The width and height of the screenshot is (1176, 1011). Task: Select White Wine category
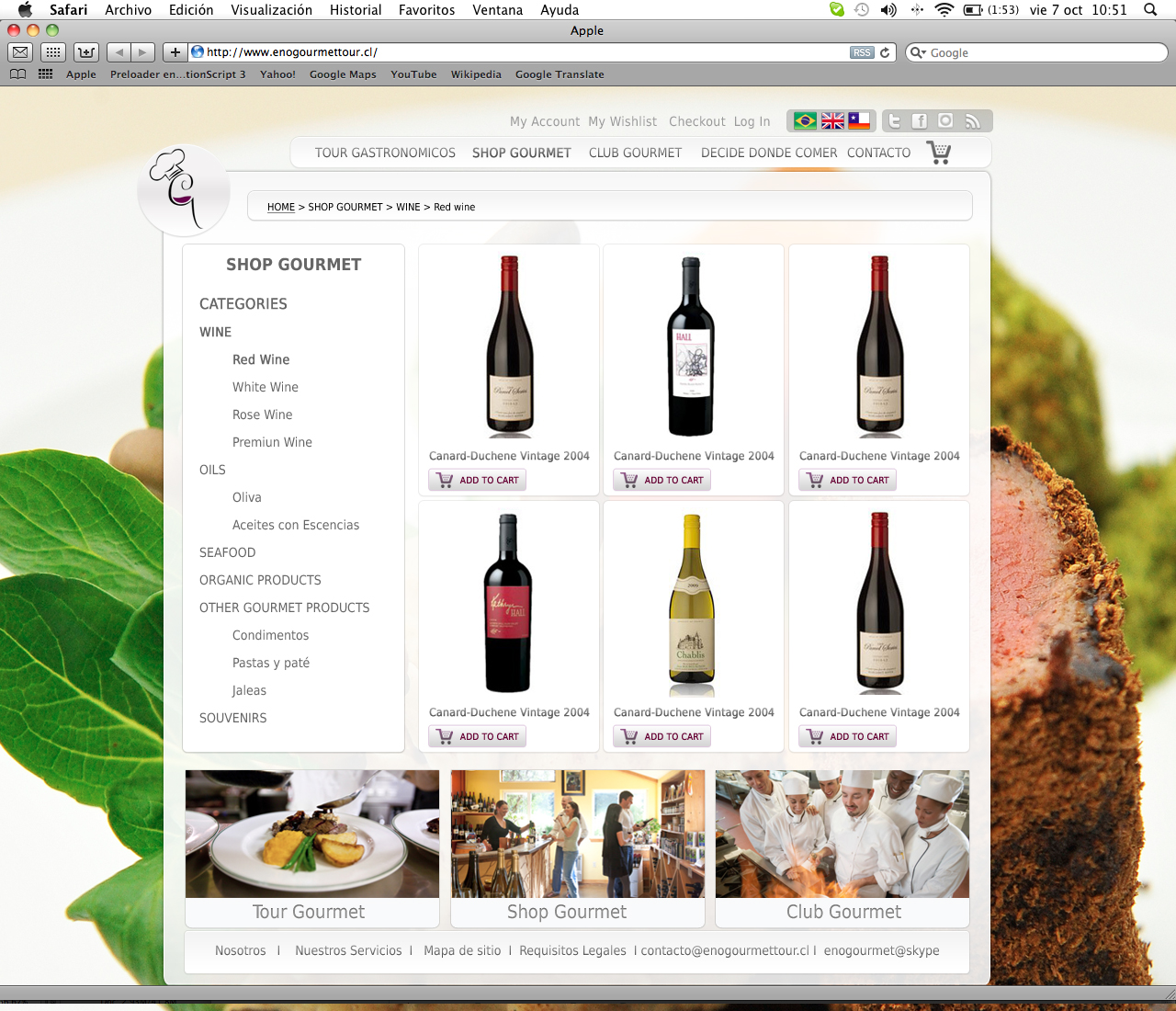click(266, 387)
